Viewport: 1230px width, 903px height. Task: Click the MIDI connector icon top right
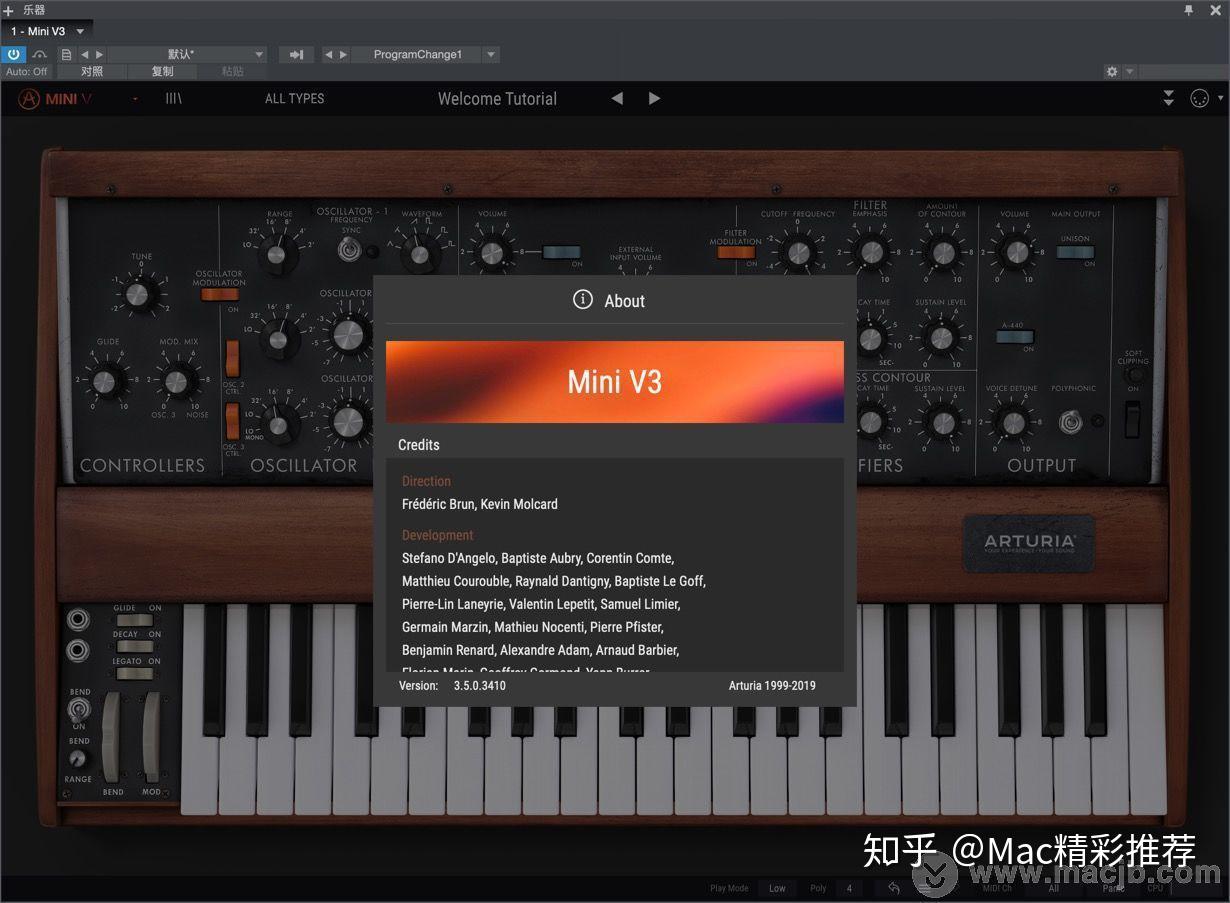click(1199, 98)
